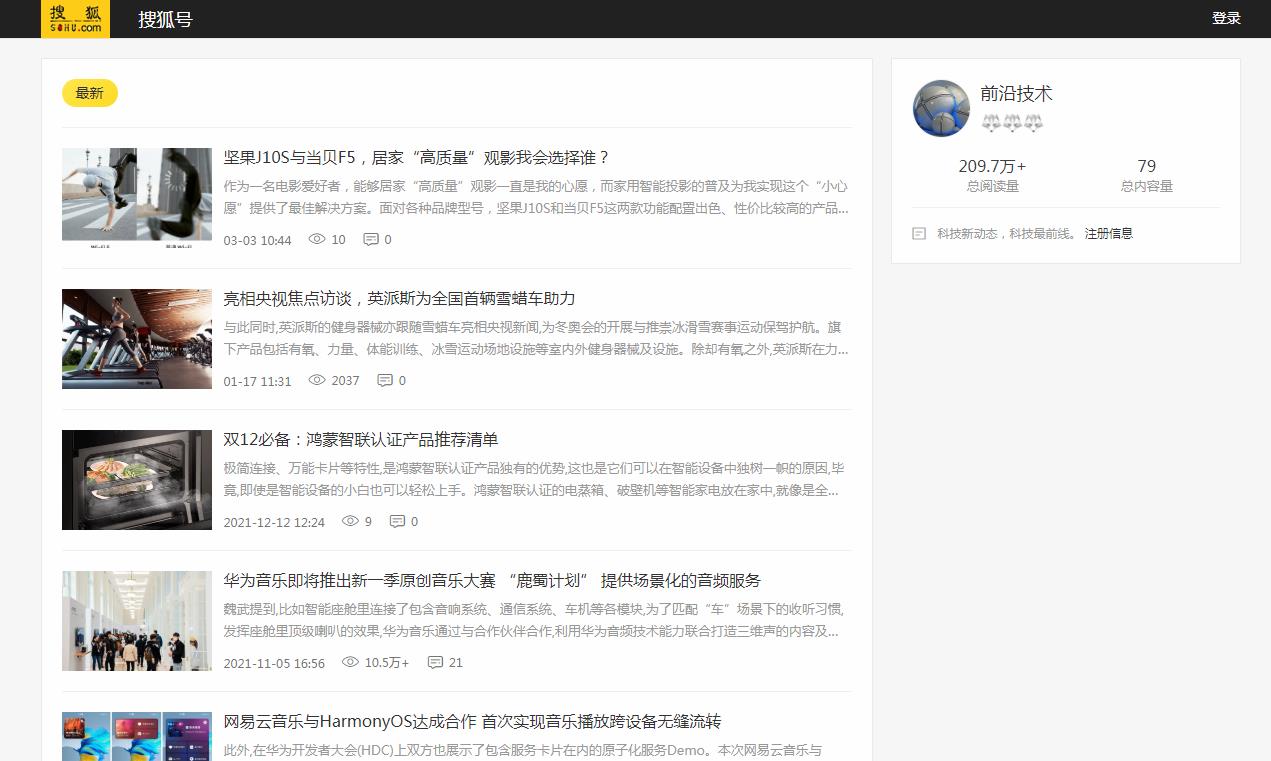Open article 双12必备：鸿蒙智联认证产品推荐清单
The width and height of the screenshot is (1271, 761).
point(361,439)
